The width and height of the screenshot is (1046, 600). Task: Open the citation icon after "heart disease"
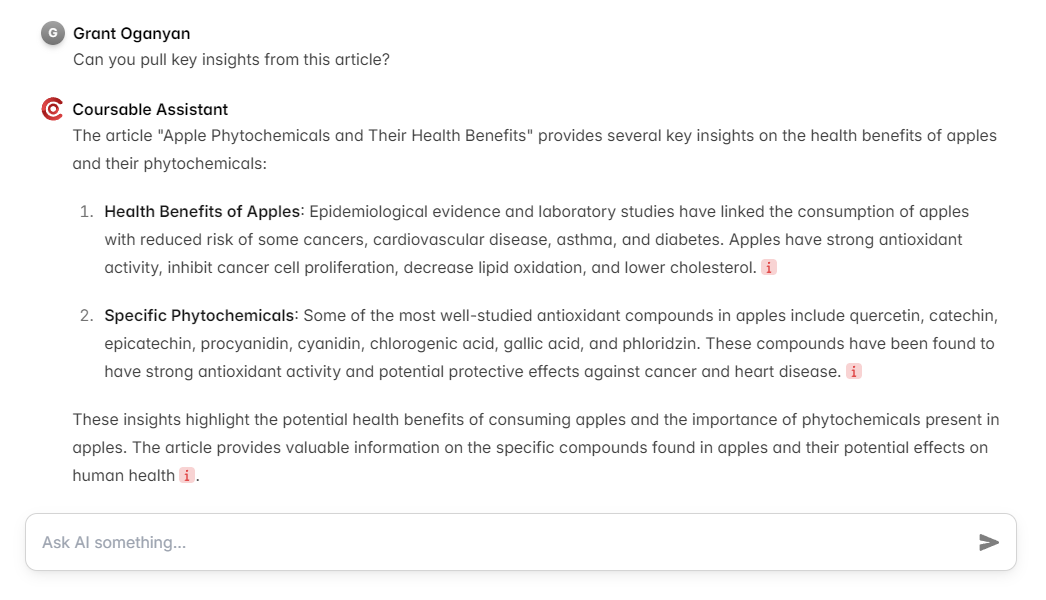pos(853,371)
